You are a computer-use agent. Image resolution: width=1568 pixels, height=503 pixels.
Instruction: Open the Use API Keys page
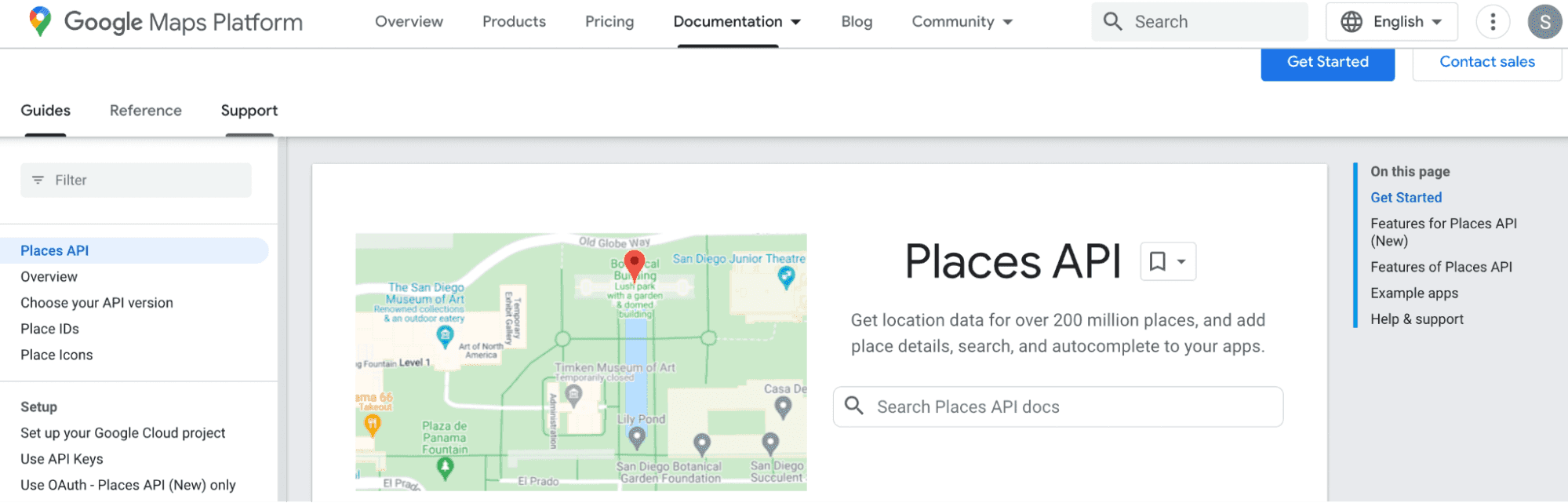coord(62,459)
